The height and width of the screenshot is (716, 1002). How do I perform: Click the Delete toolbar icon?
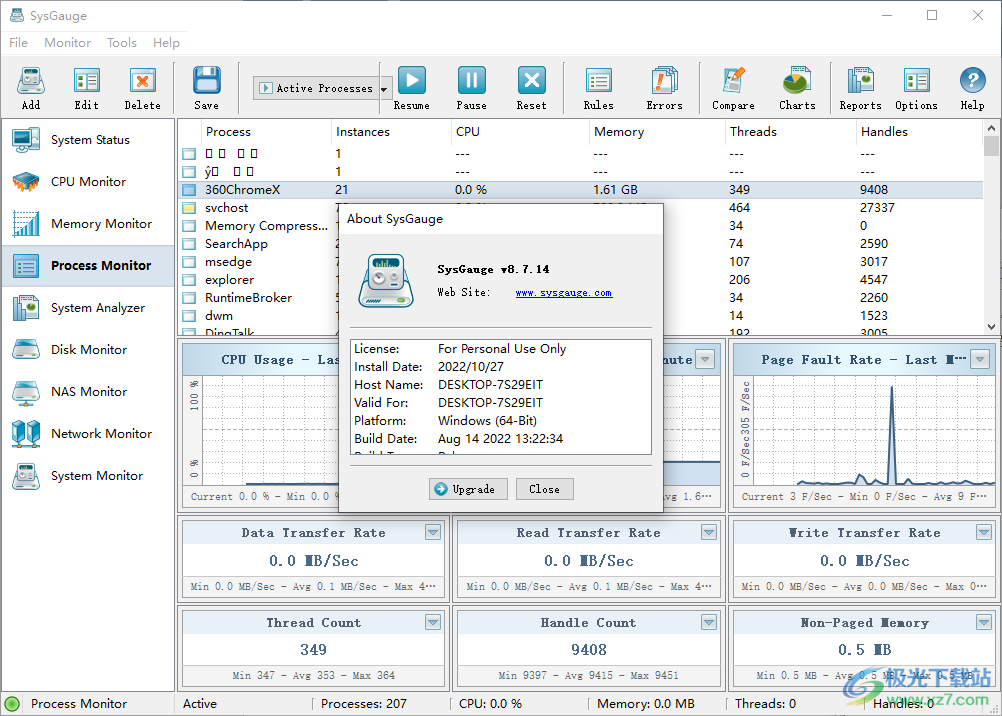pyautogui.click(x=143, y=81)
